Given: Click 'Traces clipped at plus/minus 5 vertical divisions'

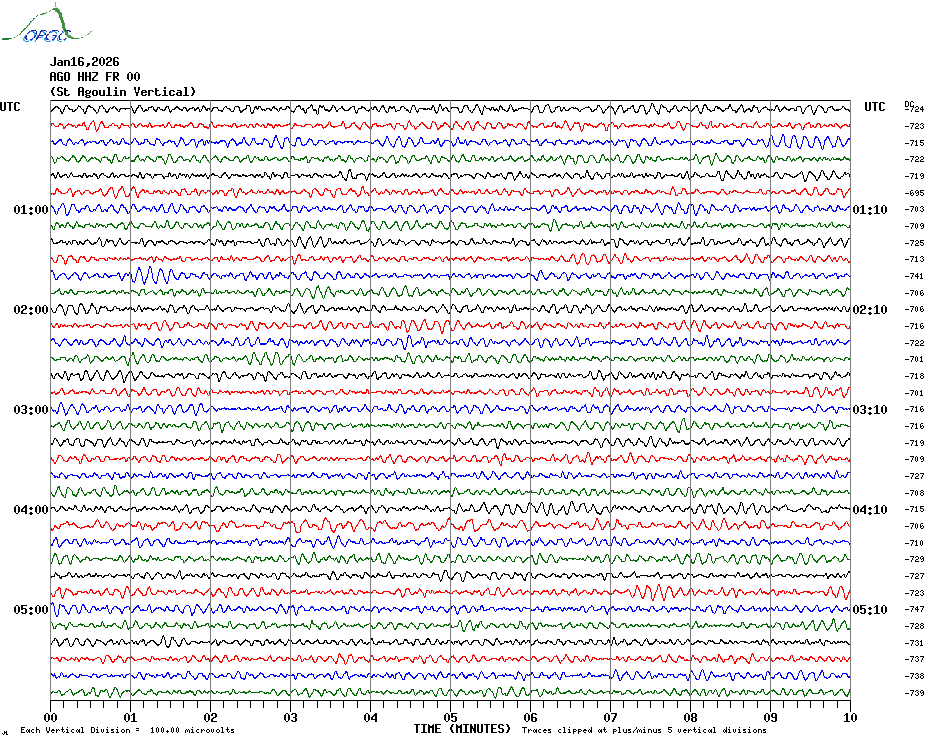Looking at the screenshot, I should (644, 730).
